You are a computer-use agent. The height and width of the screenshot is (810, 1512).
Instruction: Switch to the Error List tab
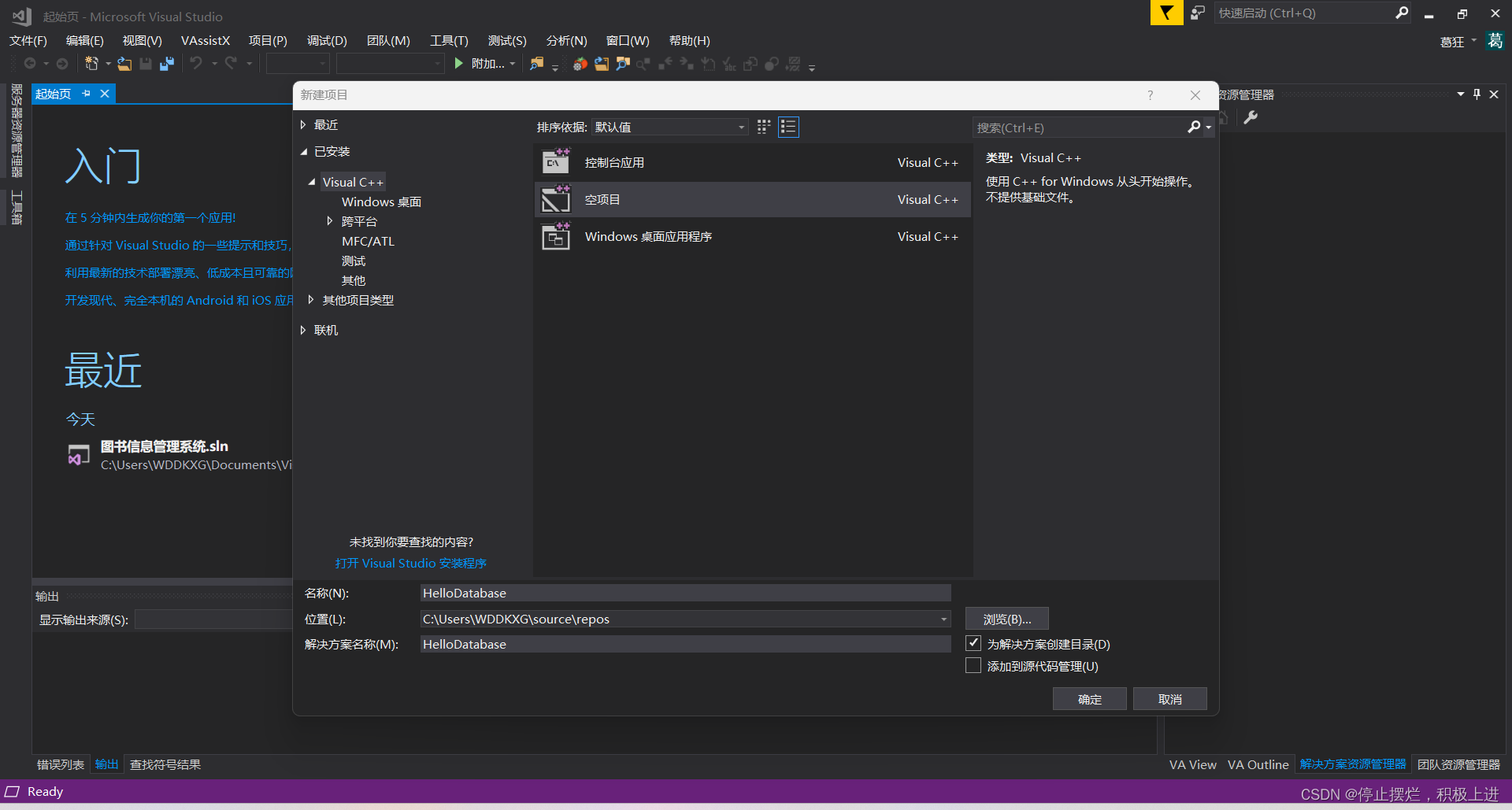pyautogui.click(x=61, y=764)
